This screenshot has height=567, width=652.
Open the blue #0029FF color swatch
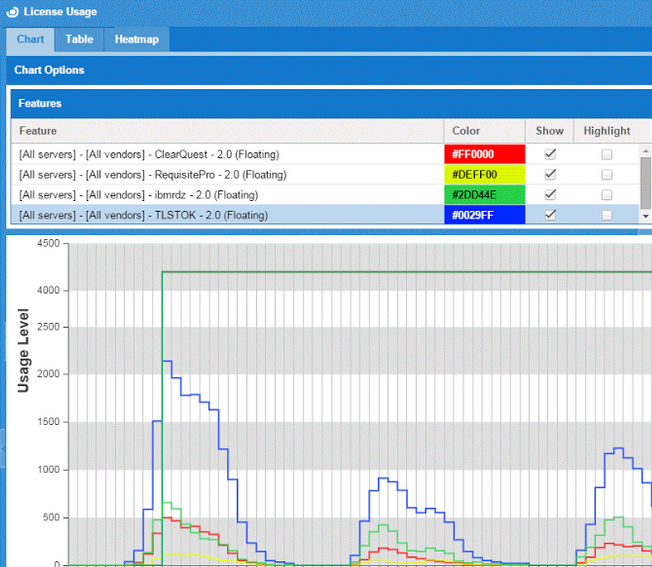pyautogui.click(x=484, y=215)
